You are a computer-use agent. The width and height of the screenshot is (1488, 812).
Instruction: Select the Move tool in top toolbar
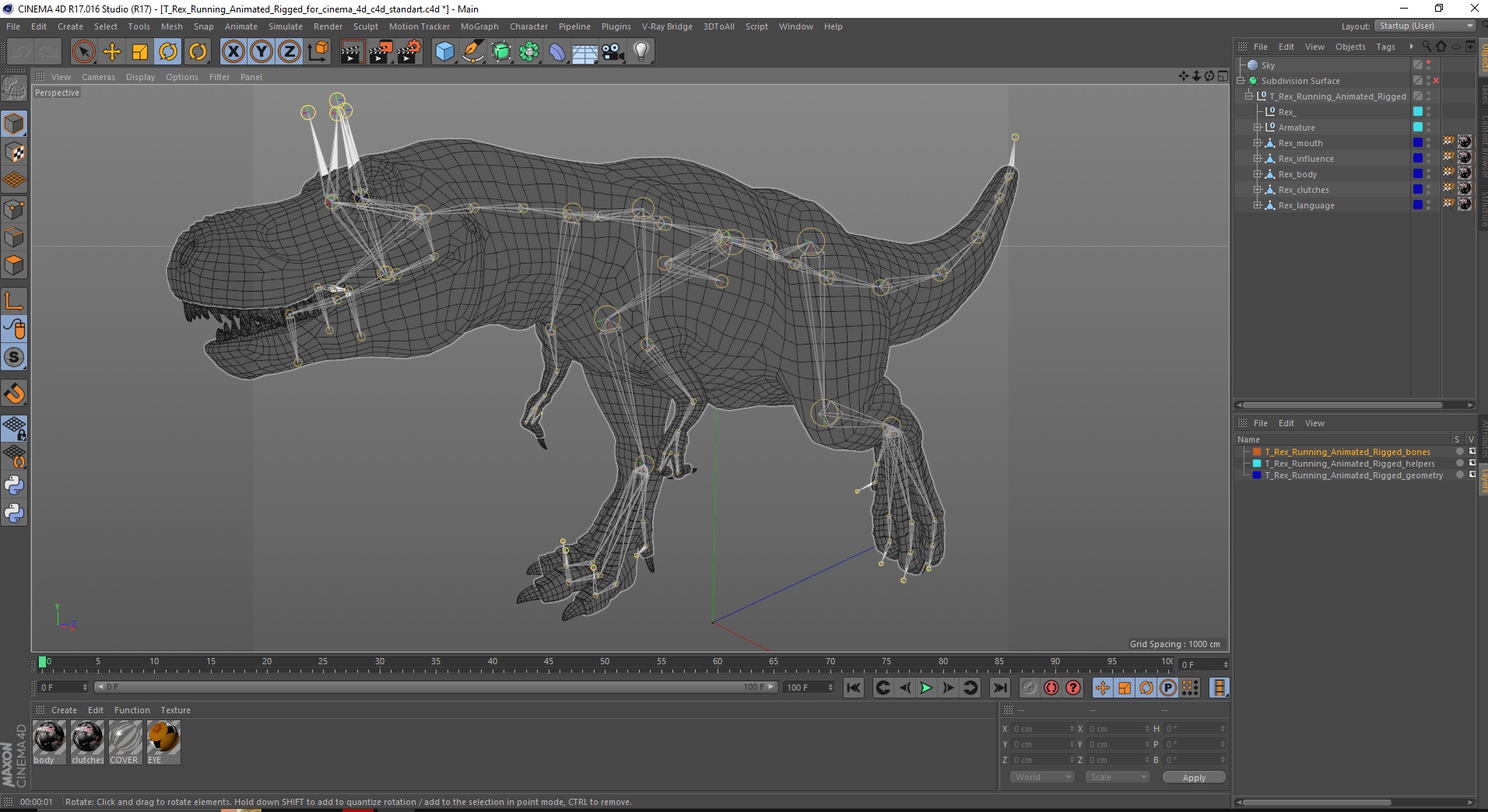coord(112,52)
